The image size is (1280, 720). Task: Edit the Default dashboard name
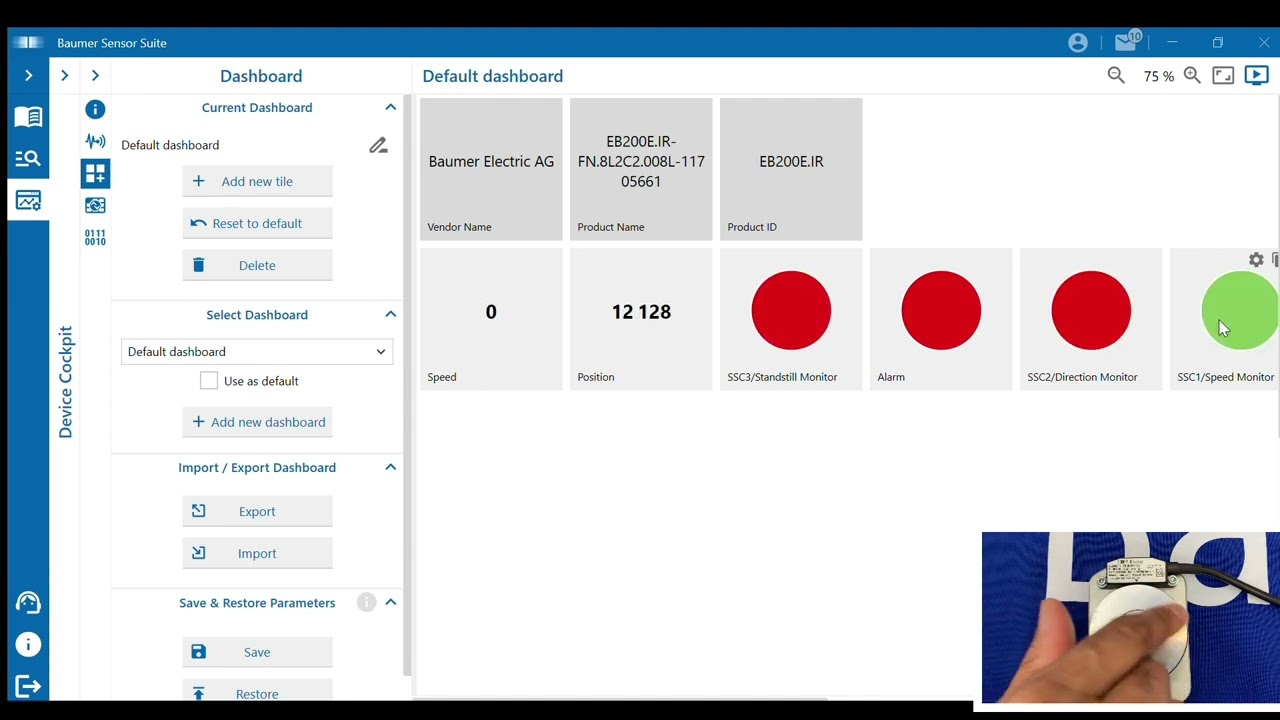[x=378, y=145]
